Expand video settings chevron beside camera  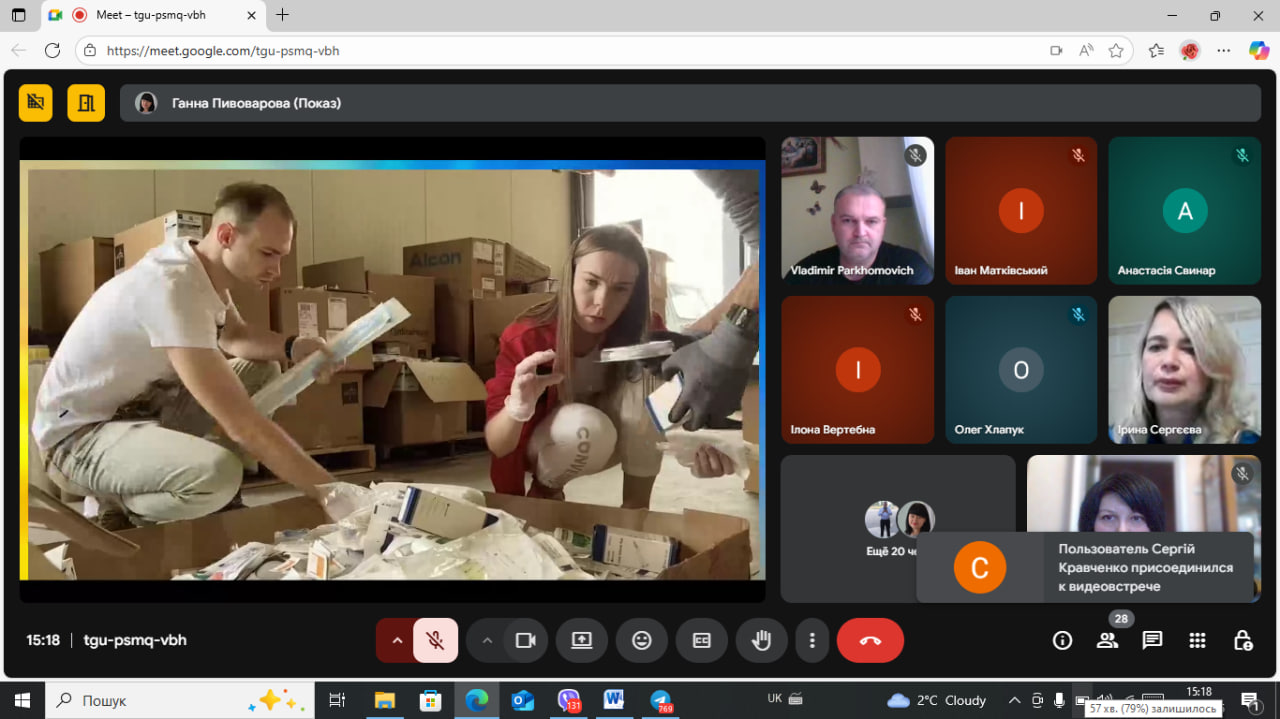click(x=487, y=641)
